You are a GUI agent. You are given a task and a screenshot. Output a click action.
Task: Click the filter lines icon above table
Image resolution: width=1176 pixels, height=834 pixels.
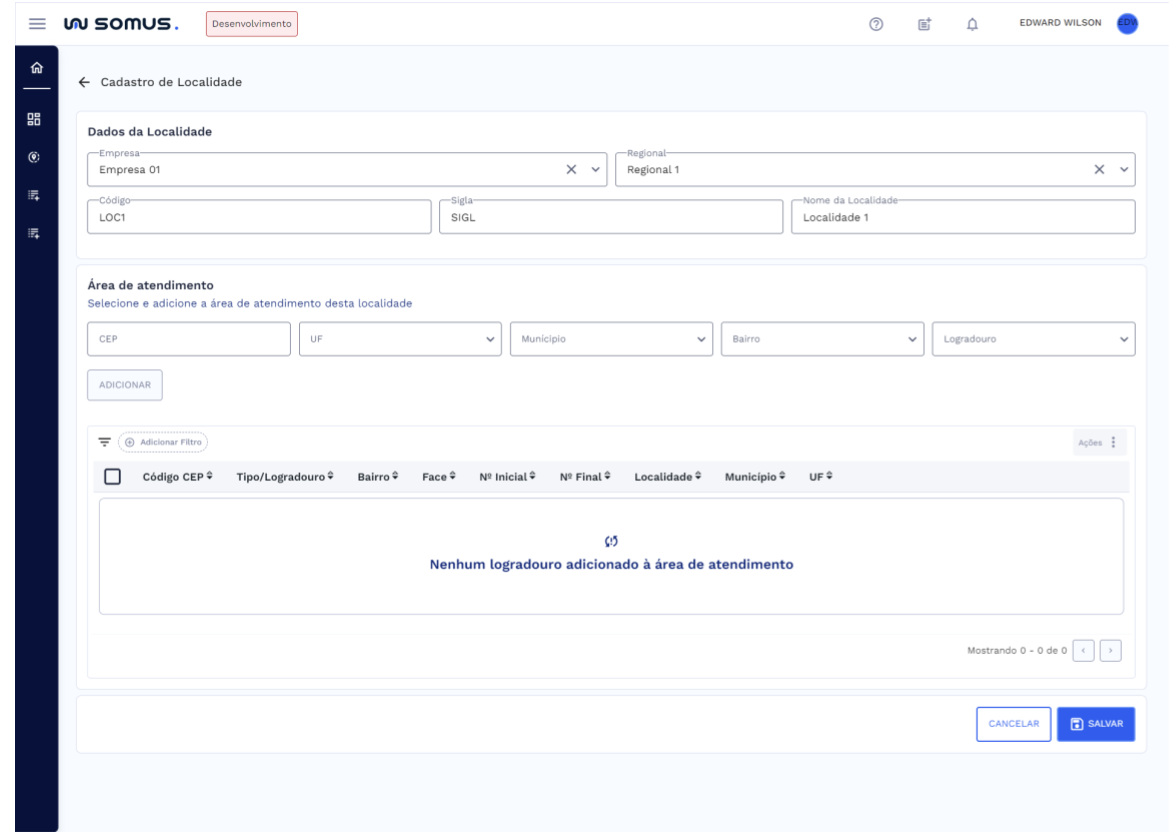click(103, 441)
